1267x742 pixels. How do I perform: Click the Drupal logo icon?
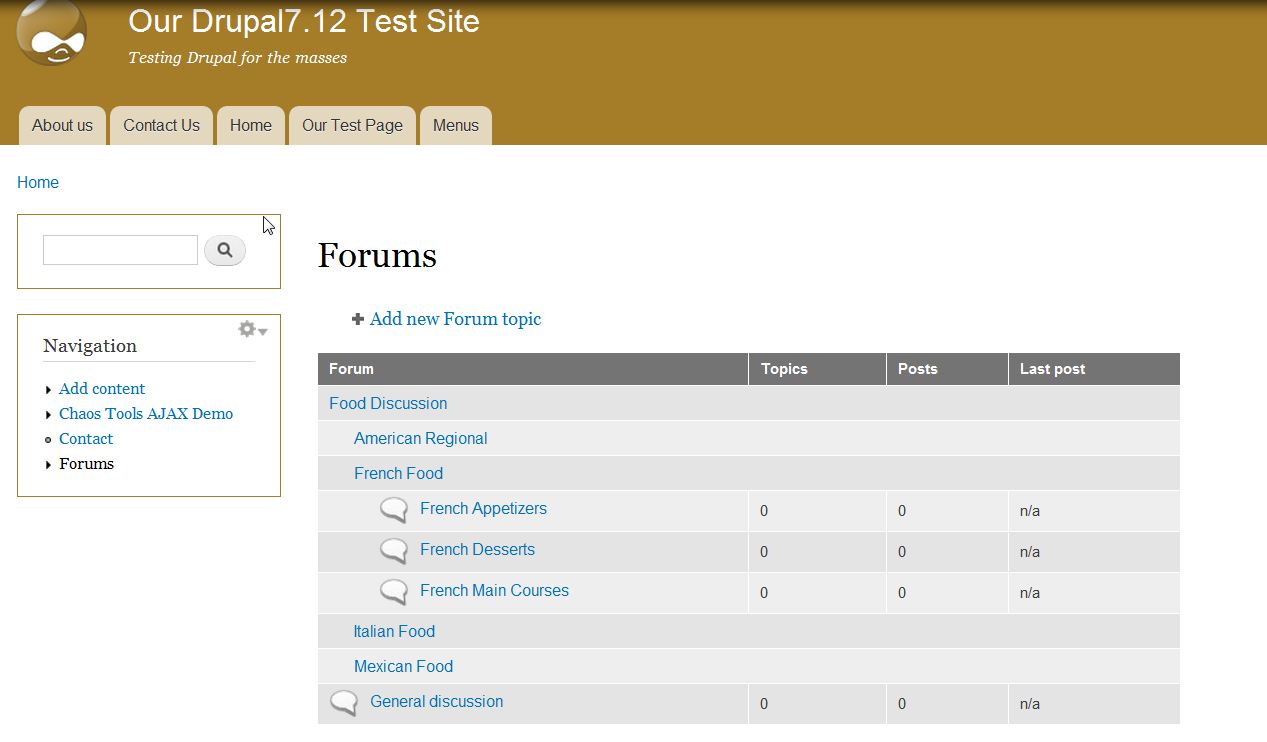(x=51, y=32)
